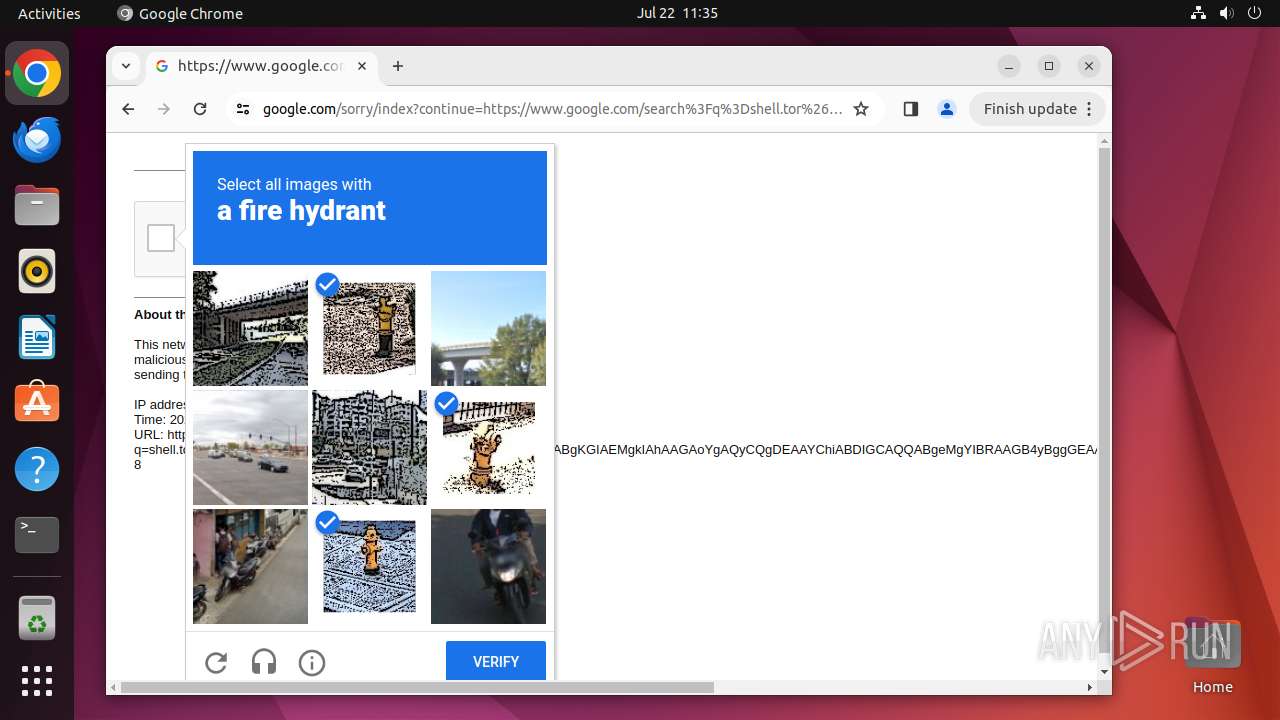Show the applications grid

click(37, 681)
